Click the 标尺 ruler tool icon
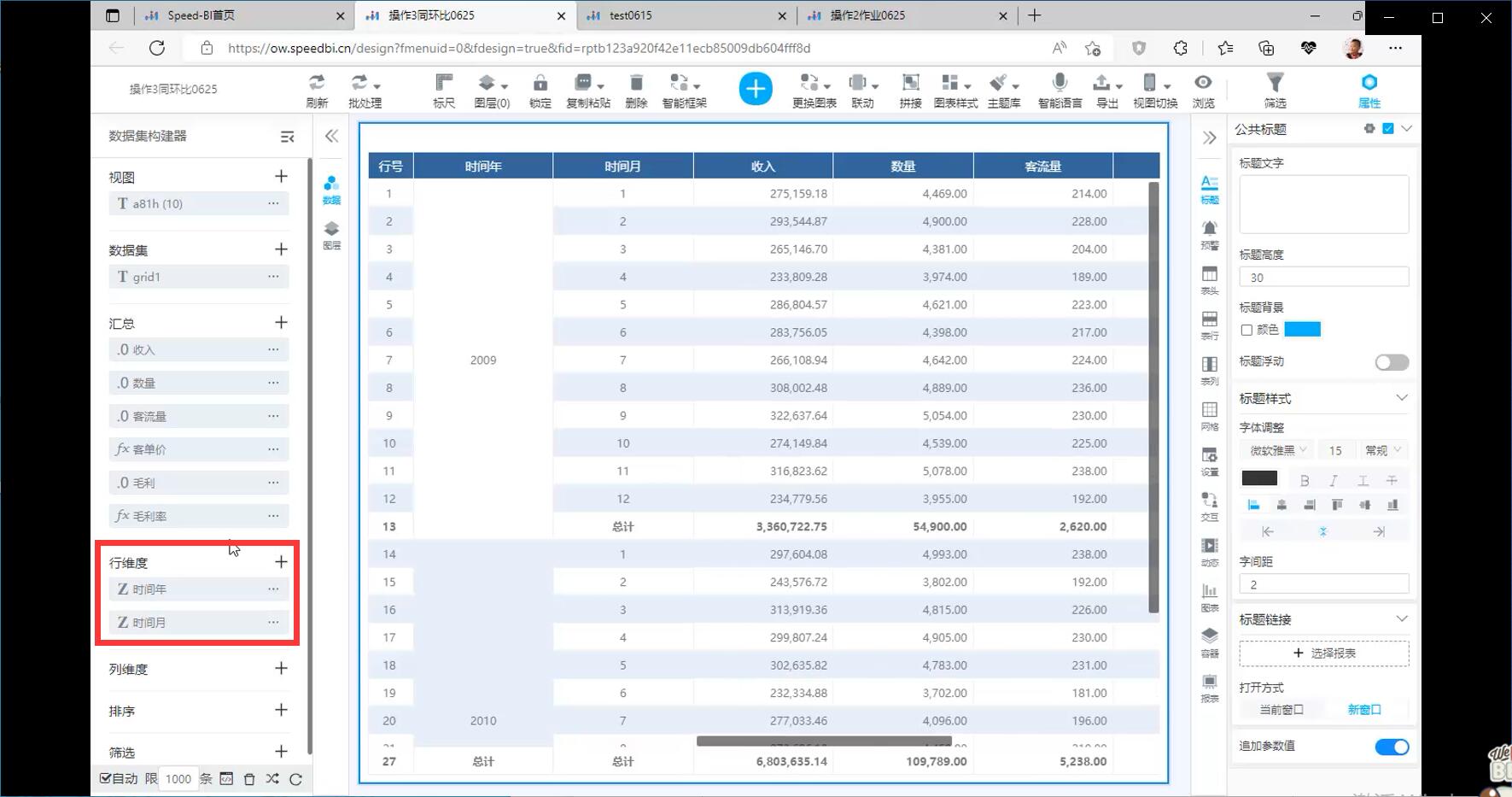The image size is (1512, 797). pyautogui.click(x=444, y=84)
